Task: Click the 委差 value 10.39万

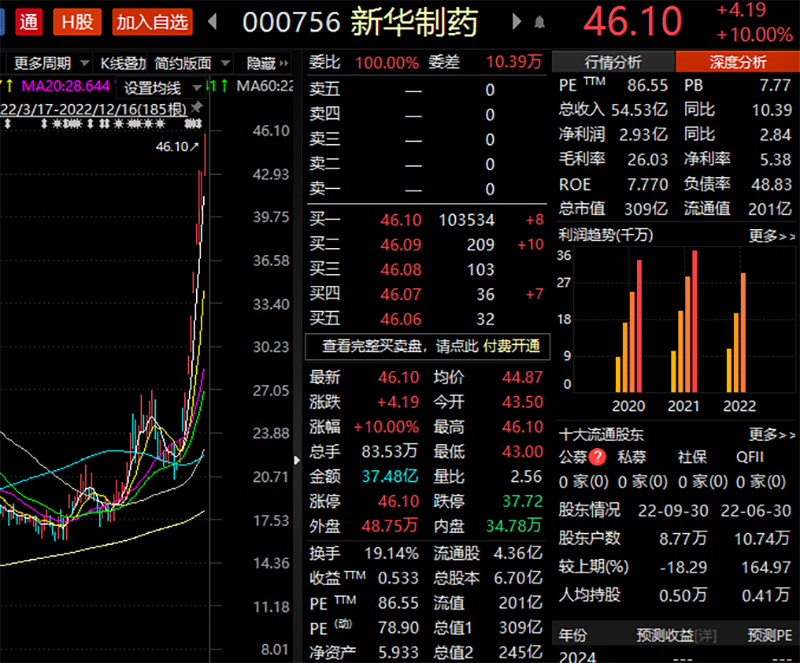Action: coord(514,62)
